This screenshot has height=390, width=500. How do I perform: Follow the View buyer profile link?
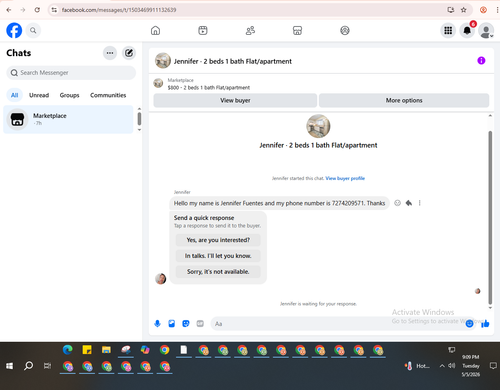(345, 178)
